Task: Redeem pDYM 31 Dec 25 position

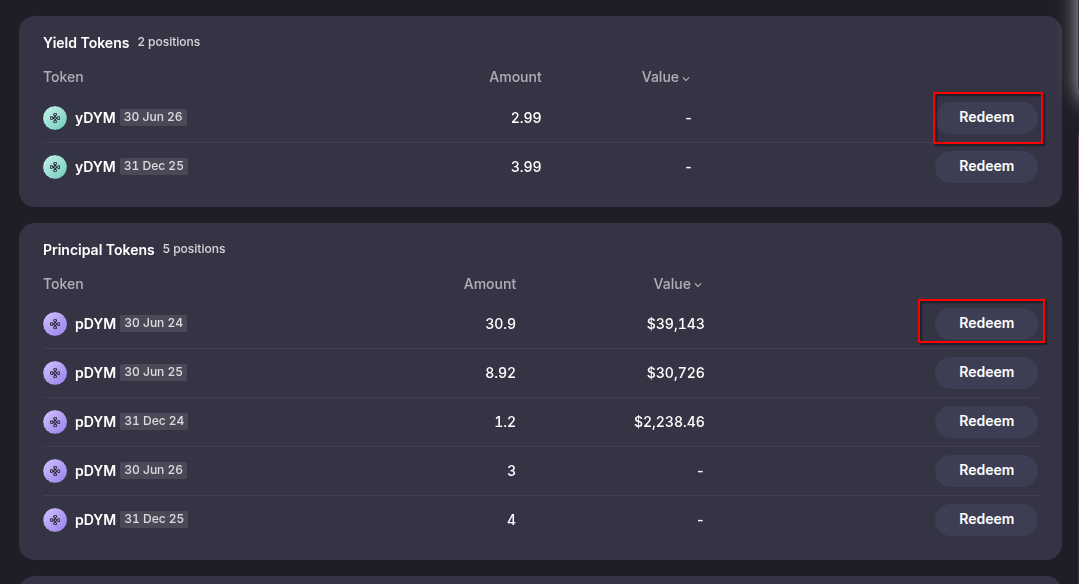Action: (986, 520)
